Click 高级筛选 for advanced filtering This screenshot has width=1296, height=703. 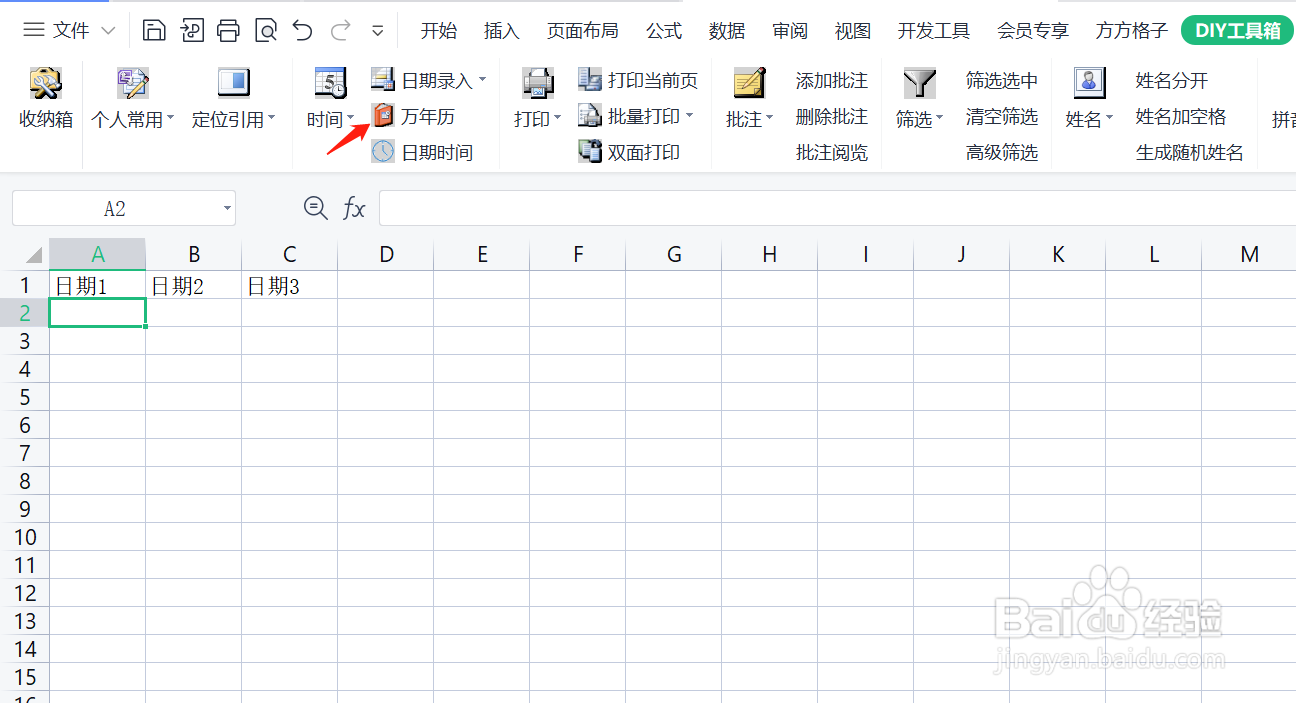[x=1002, y=152]
